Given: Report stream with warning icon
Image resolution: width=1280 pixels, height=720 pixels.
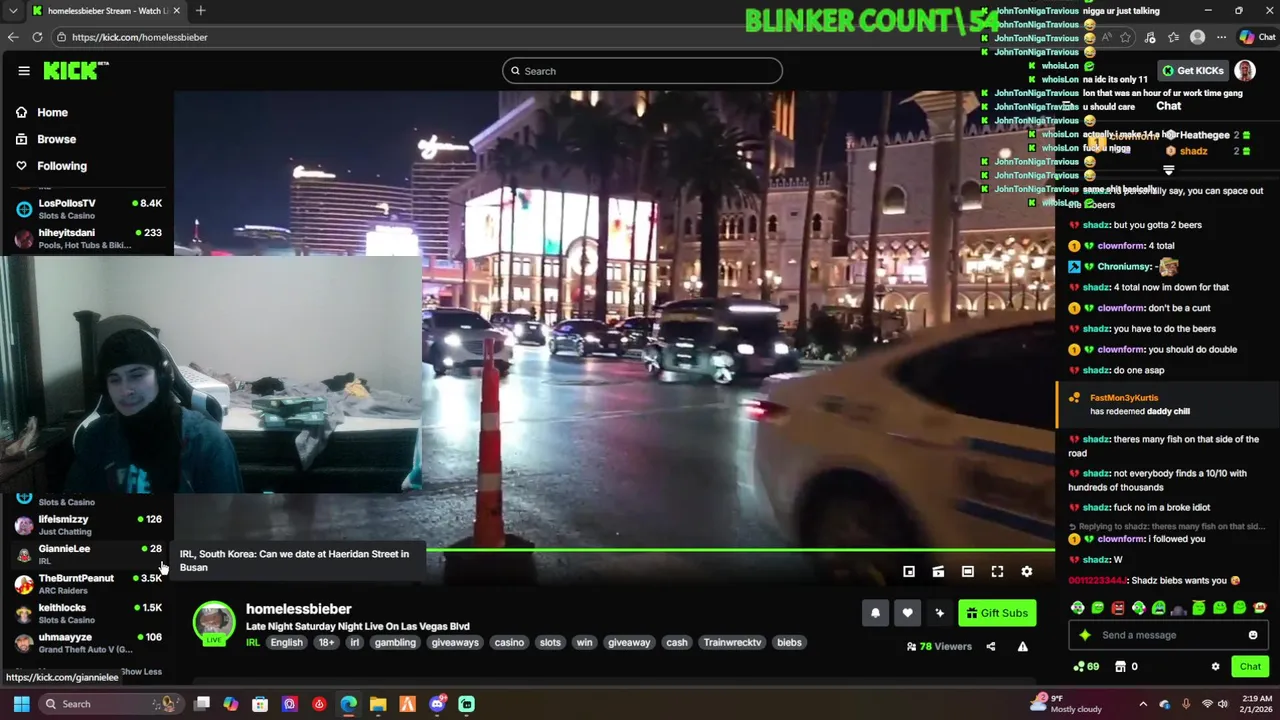Looking at the screenshot, I should (1023, 647).
